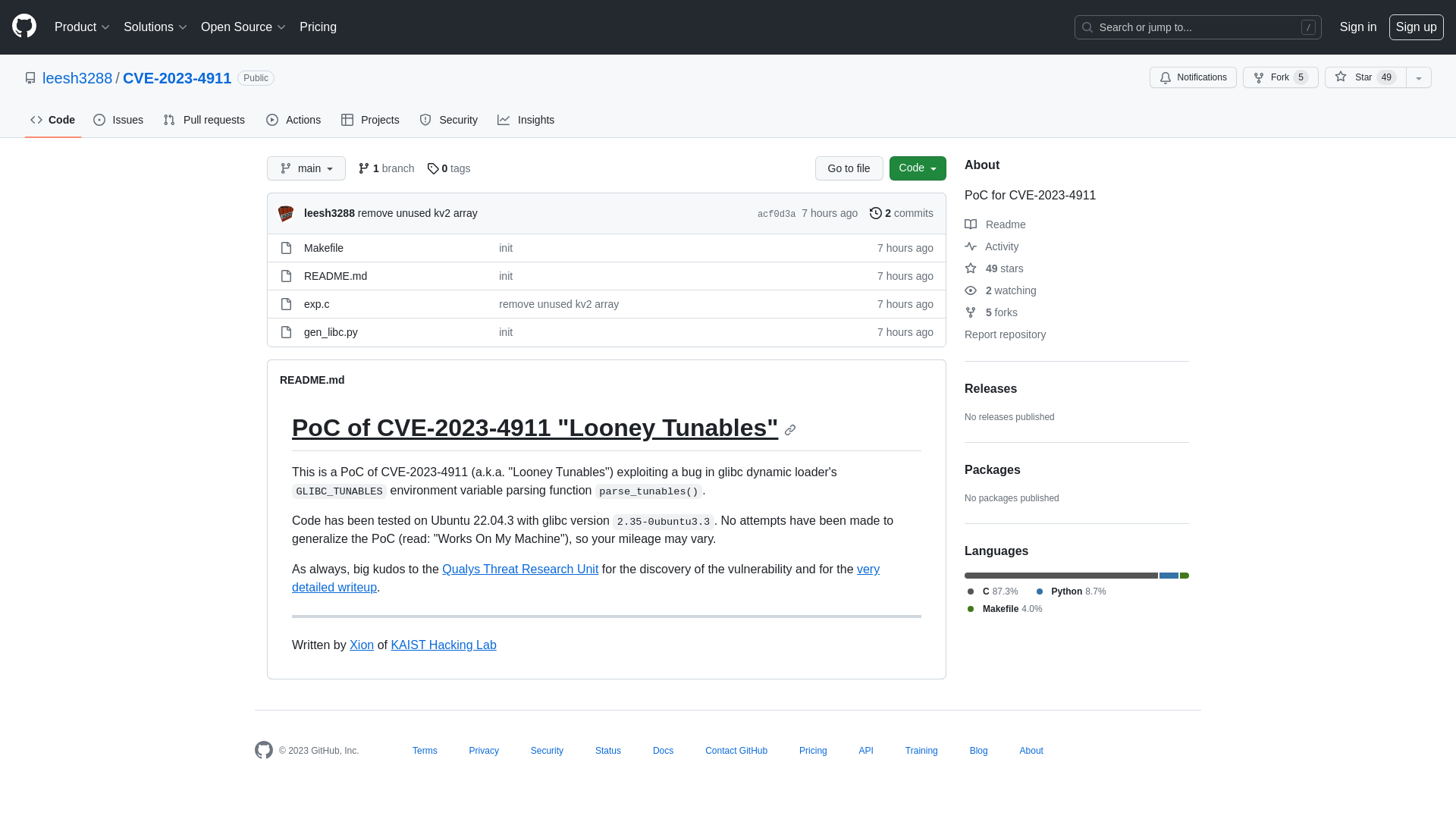Expand the green Code dropdown button

click(x=918, y=168)
